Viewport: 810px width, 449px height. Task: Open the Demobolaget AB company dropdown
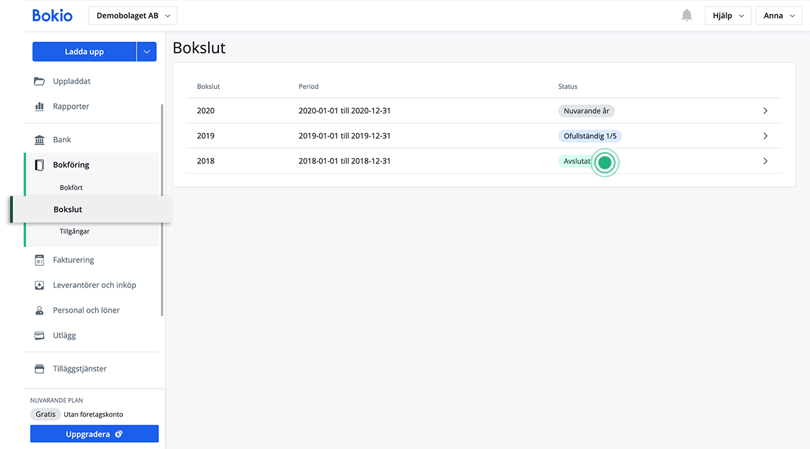tap(133, 15)
